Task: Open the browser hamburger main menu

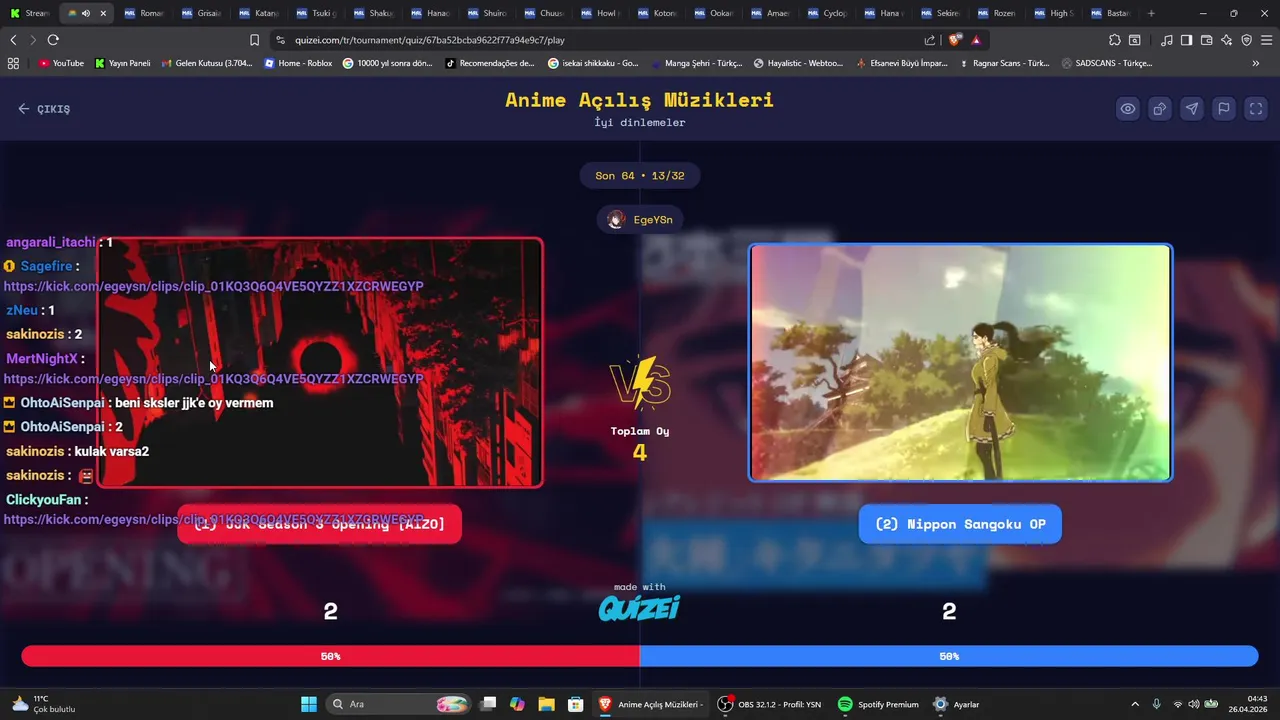Action: (x=1267, y=40)
